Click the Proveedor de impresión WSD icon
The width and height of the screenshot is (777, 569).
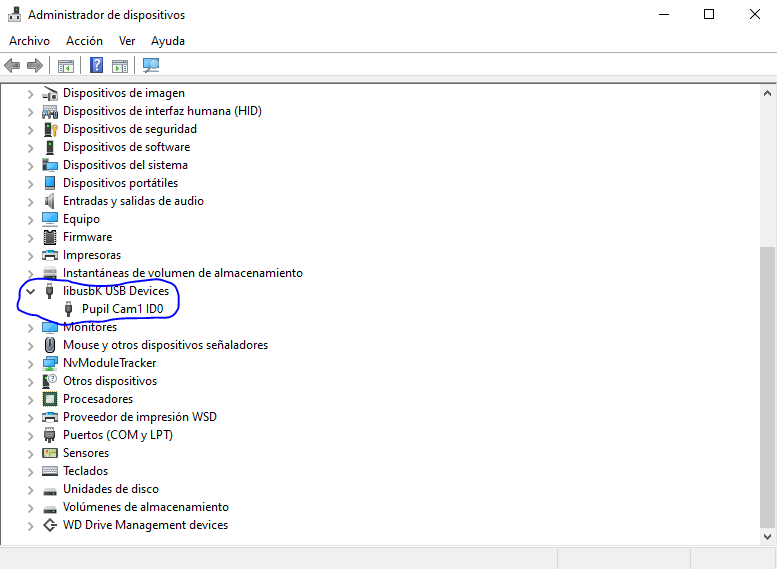50,417
